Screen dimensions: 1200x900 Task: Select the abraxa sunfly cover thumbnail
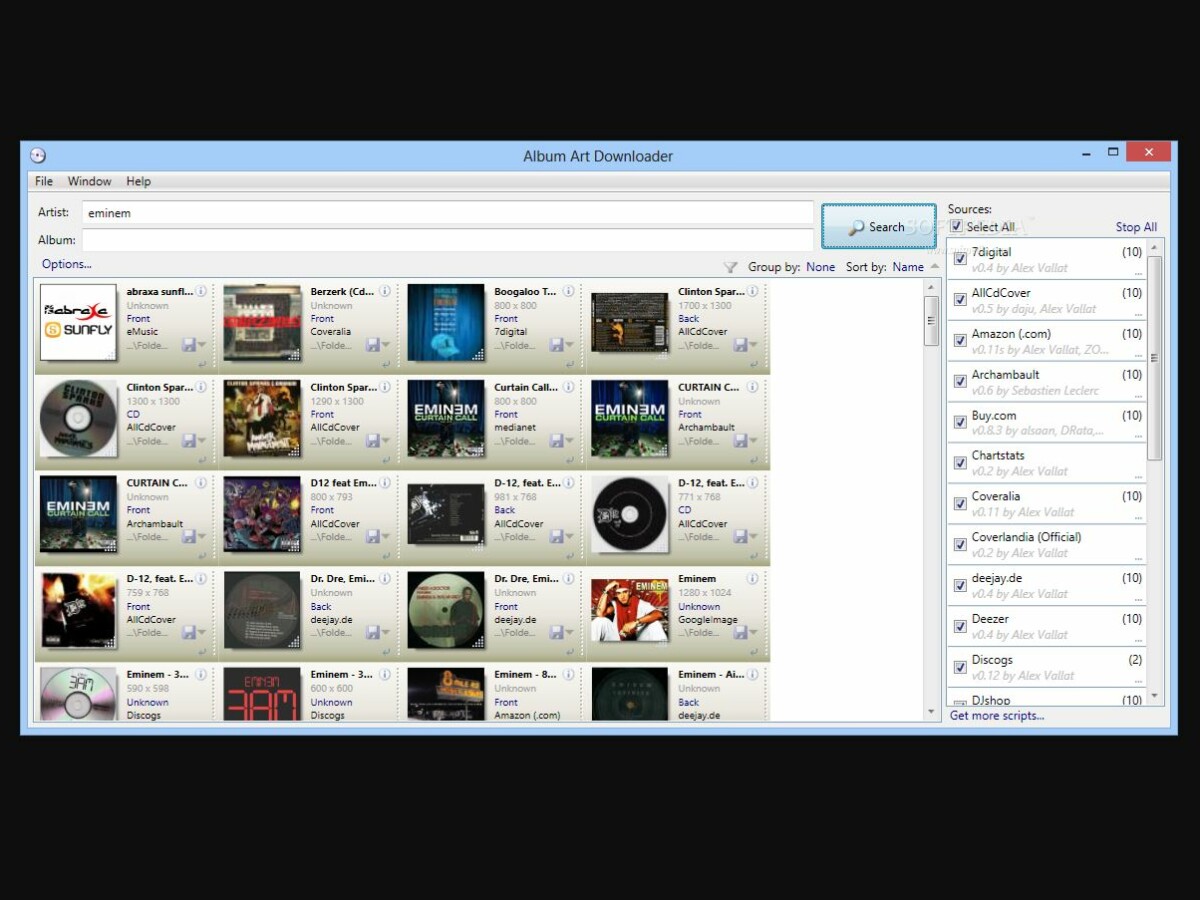(79, 322)
